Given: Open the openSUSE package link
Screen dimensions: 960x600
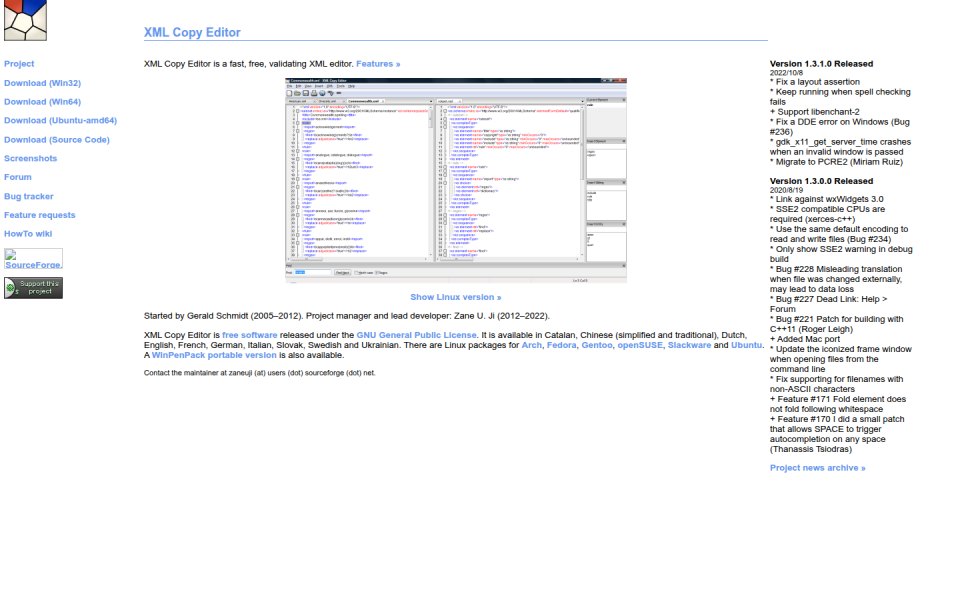Looking at the screenshot, I should tap(640, 345).
